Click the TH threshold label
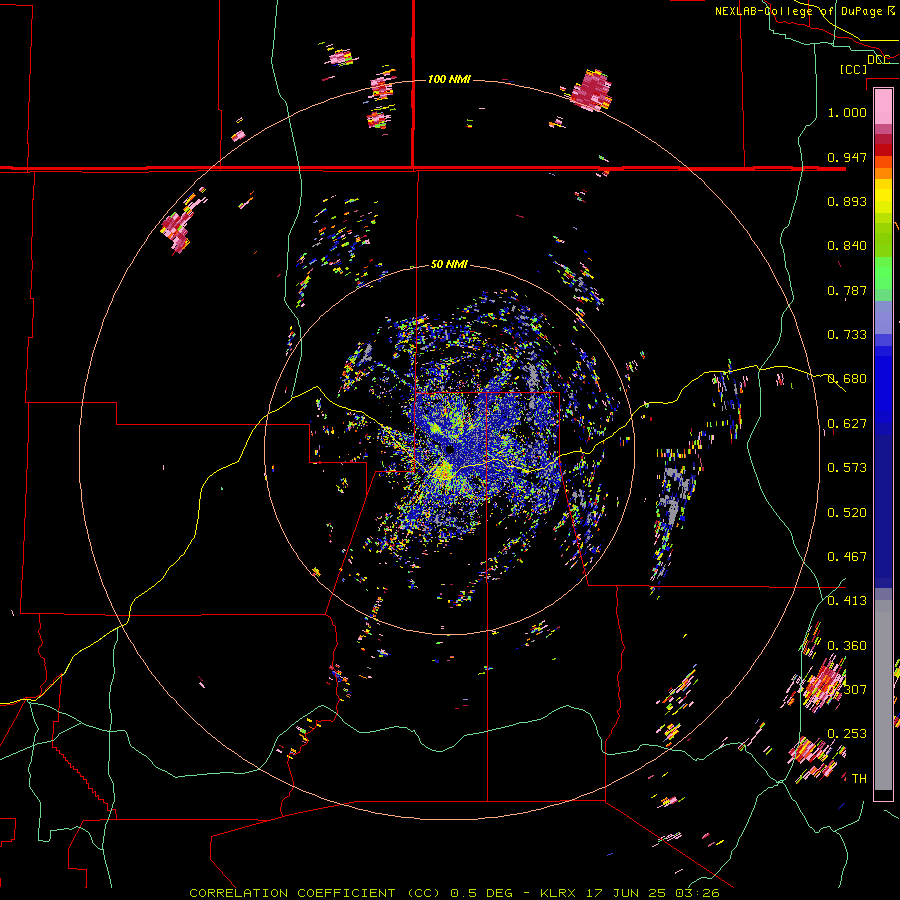 (x=859, y=779)
